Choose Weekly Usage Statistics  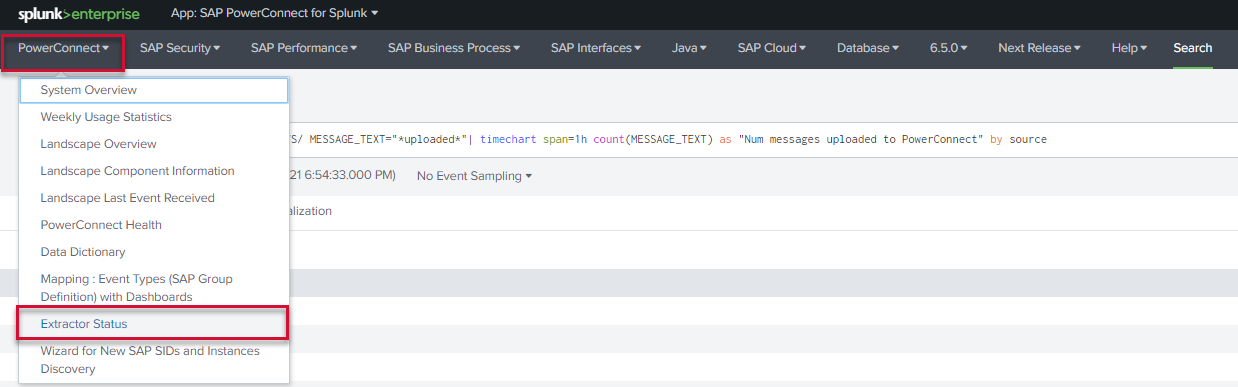[154, 117]
